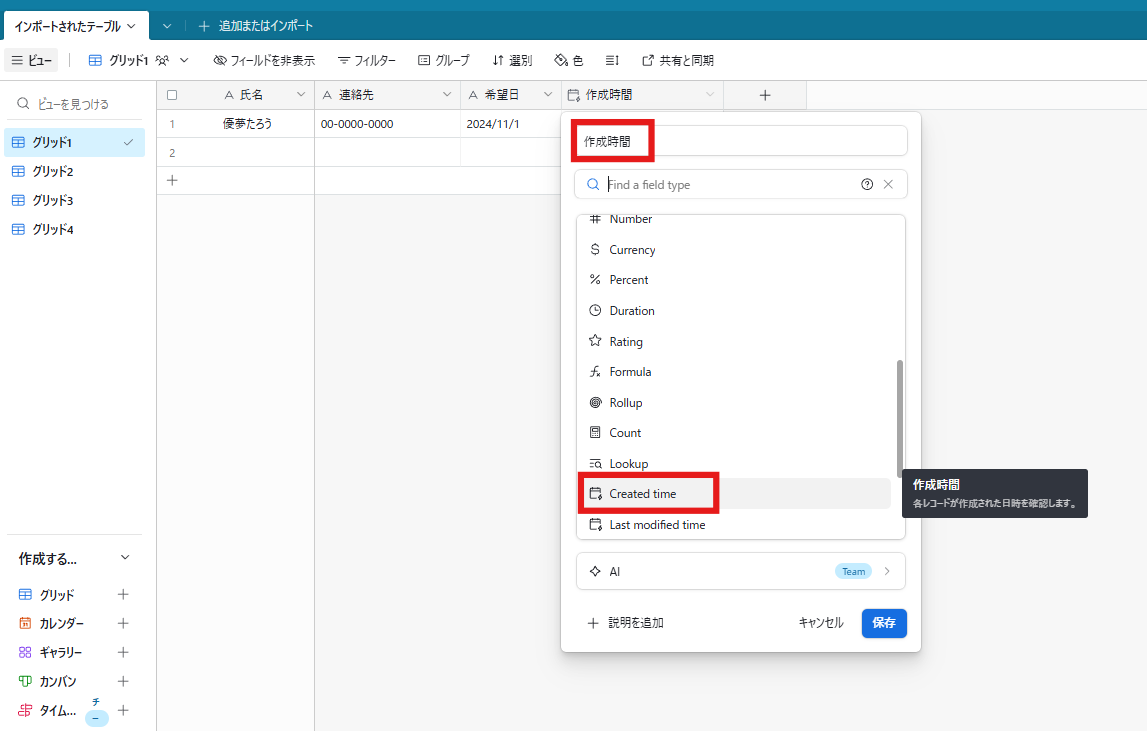Toggle the ビュー sidebar button
Viewport: 1147px width, 731px height.
point(31,60)
